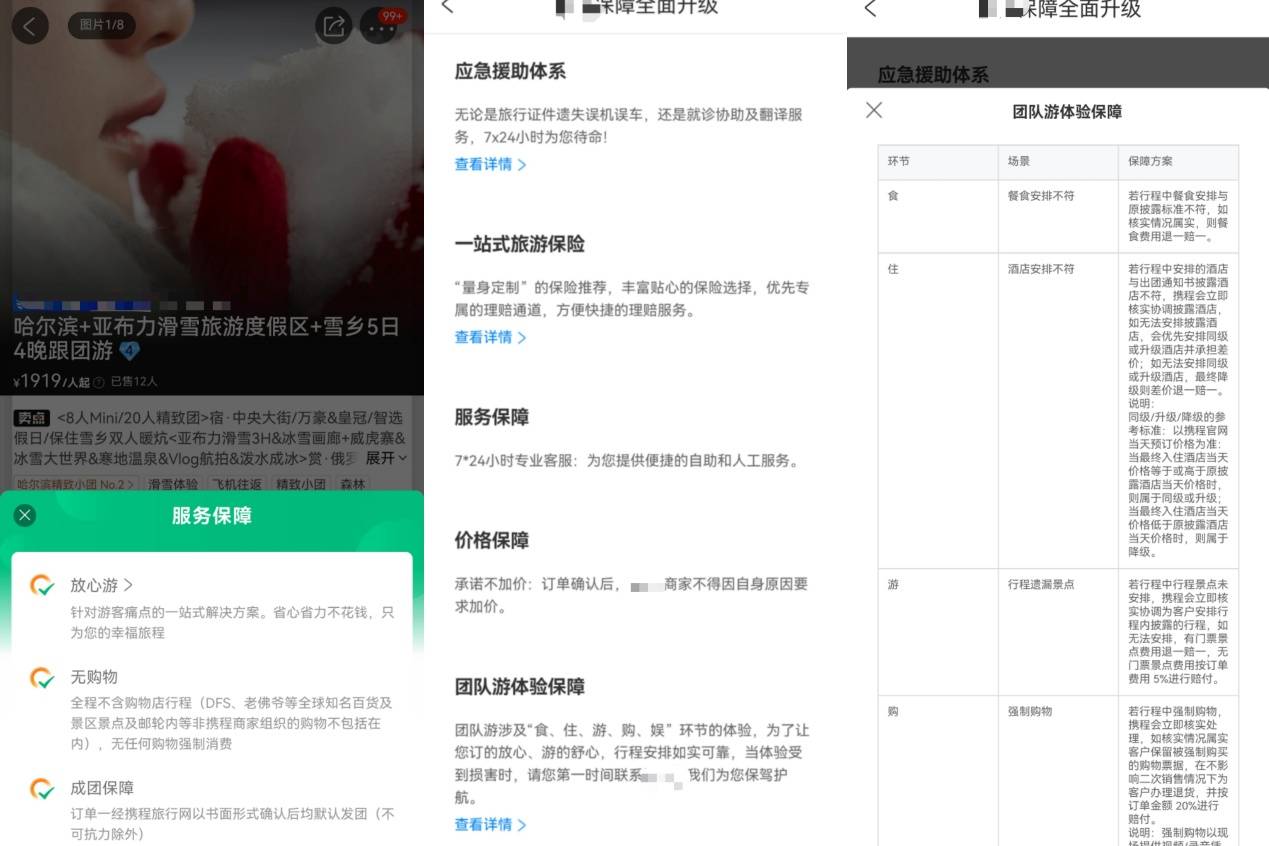This screenshot has width=1269, height=846.
Task: Open the more options menu with 99+ badge
Action: point(380,27)
